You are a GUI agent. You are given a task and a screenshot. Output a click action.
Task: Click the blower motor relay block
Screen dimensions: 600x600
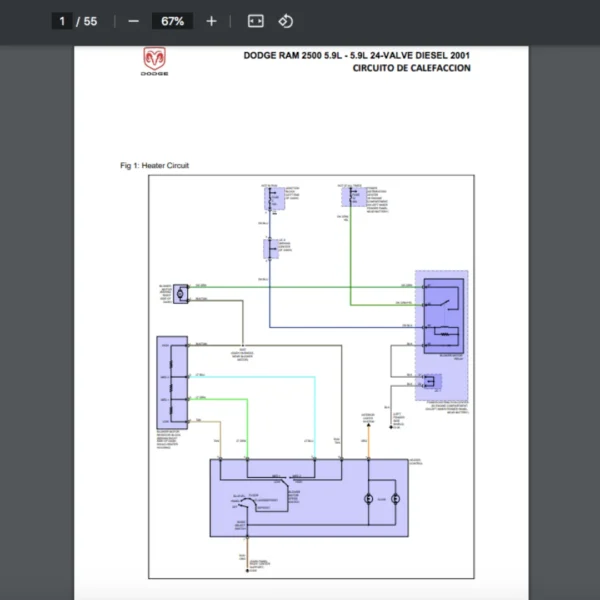coord(441,310)
